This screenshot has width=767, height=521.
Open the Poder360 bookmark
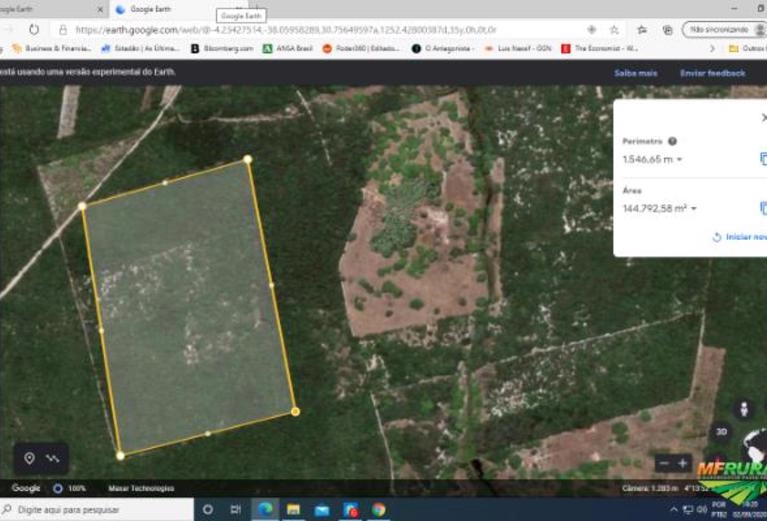click(361, 48)
